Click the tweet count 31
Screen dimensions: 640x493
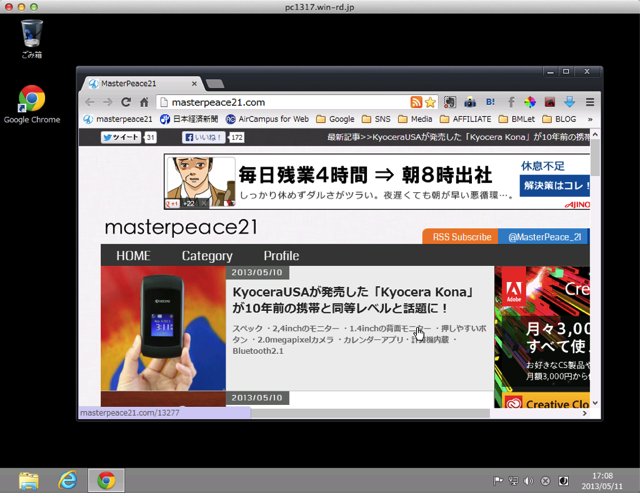(150, 137)
